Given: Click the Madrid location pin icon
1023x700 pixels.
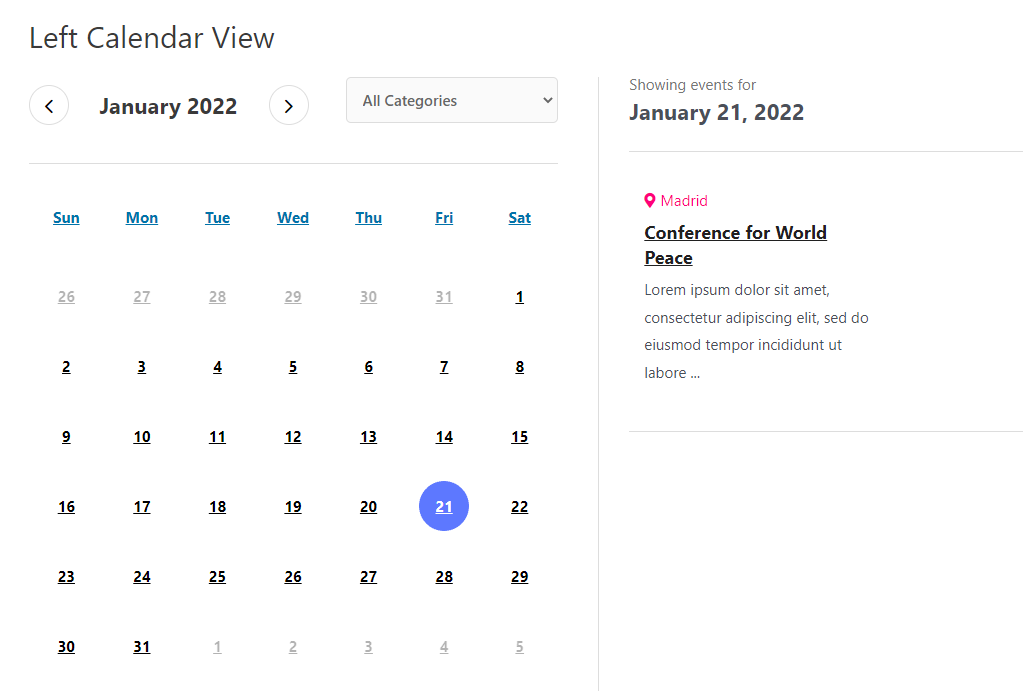Looking at the screenshot, I should tap(650, 200).
